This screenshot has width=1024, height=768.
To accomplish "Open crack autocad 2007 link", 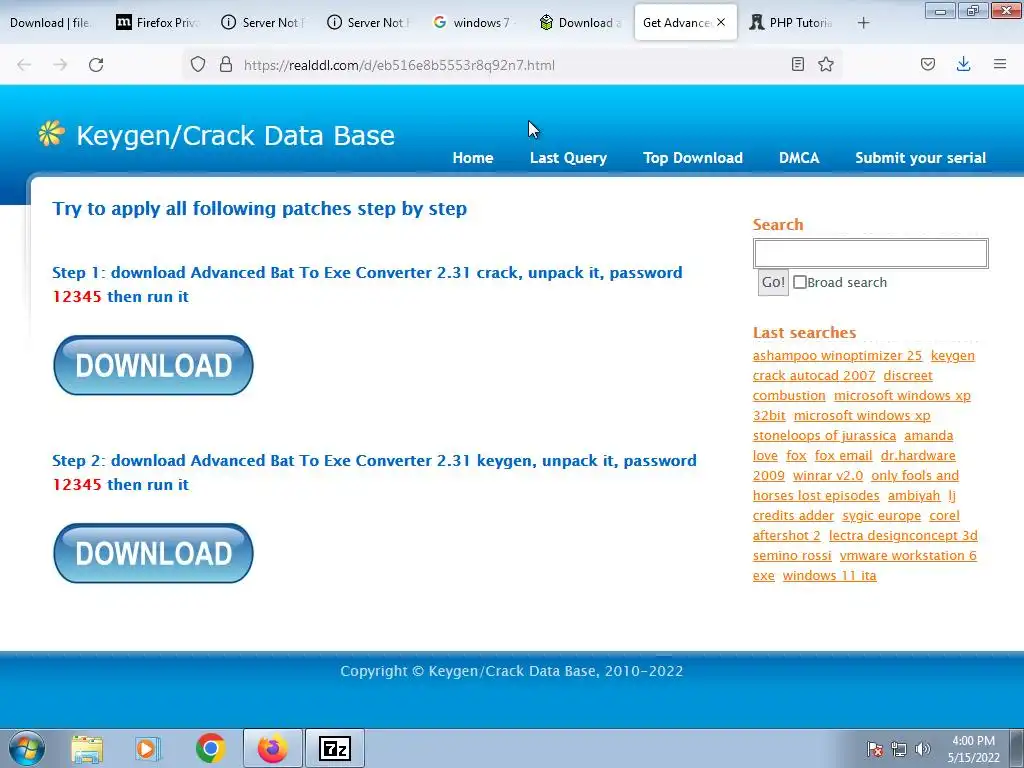I will [814, 376].
